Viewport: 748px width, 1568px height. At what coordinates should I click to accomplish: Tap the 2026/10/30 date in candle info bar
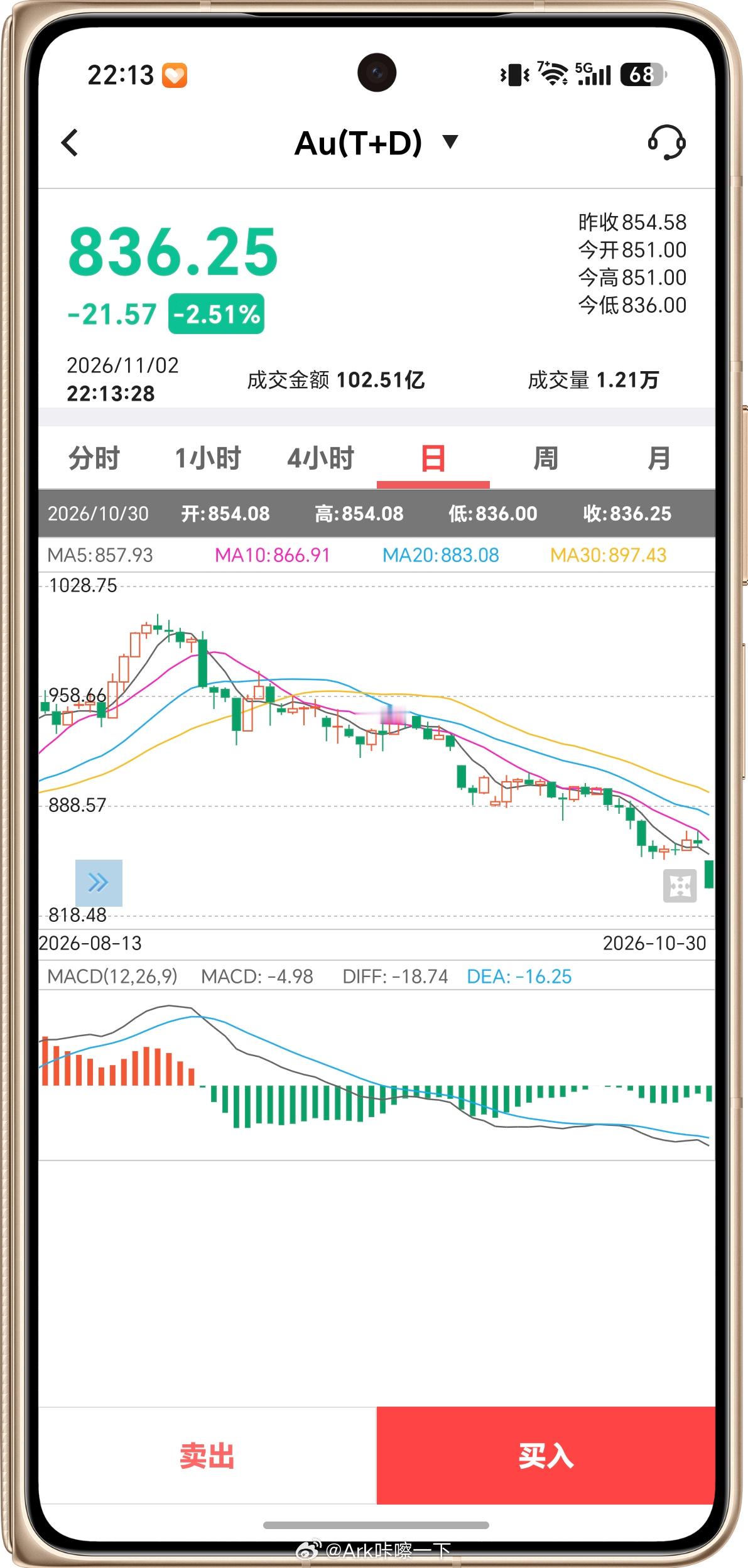[98, 514]
